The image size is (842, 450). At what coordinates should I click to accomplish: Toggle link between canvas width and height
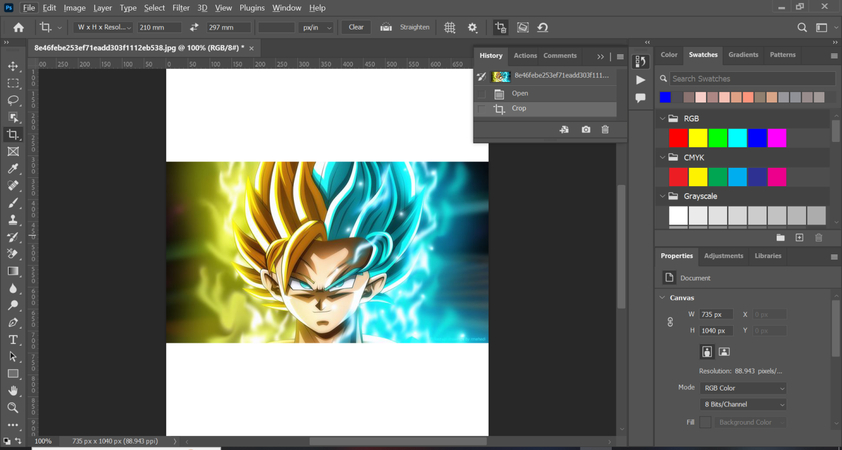tap(670, 322)
